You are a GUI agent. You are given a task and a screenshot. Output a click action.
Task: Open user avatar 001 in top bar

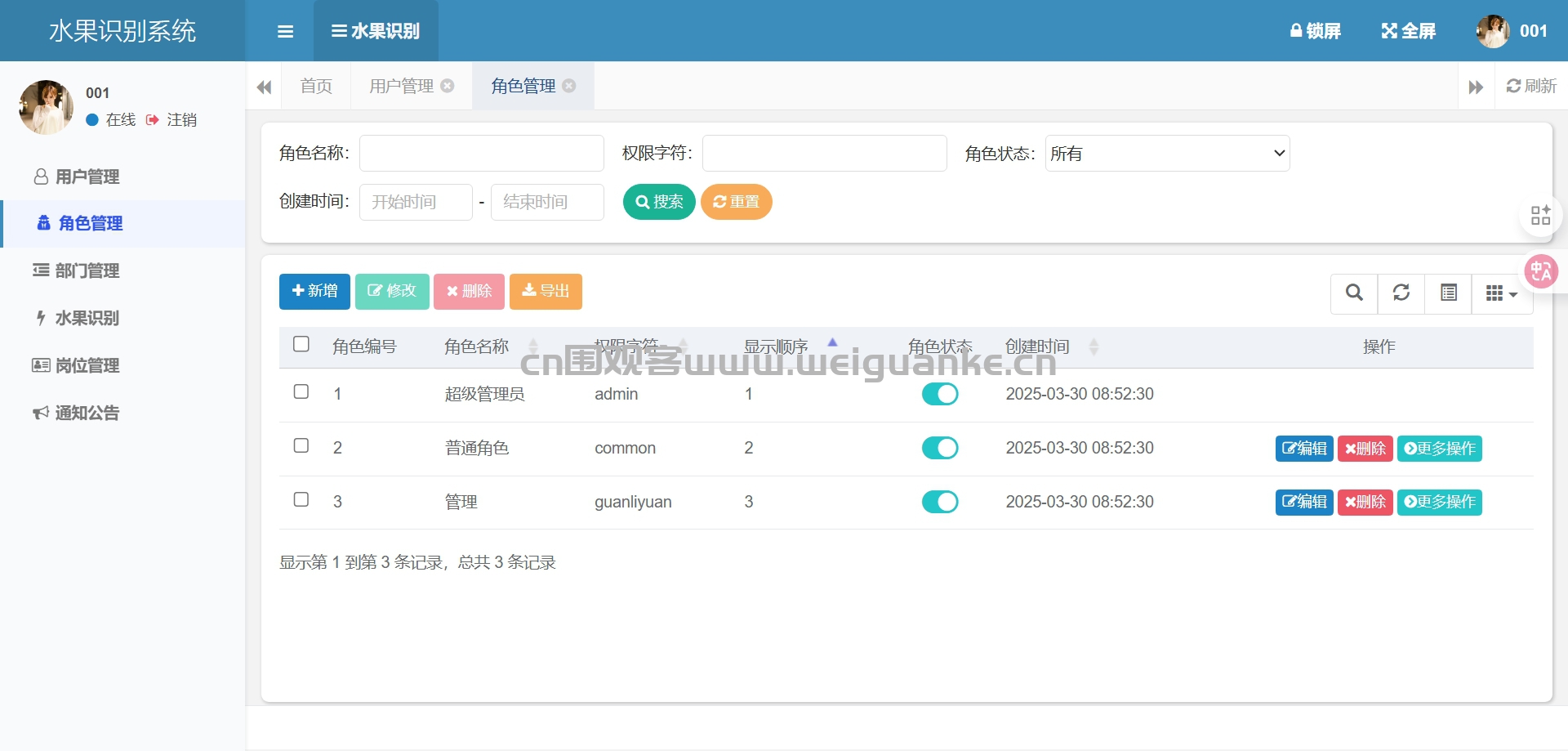click(1511, 31)
